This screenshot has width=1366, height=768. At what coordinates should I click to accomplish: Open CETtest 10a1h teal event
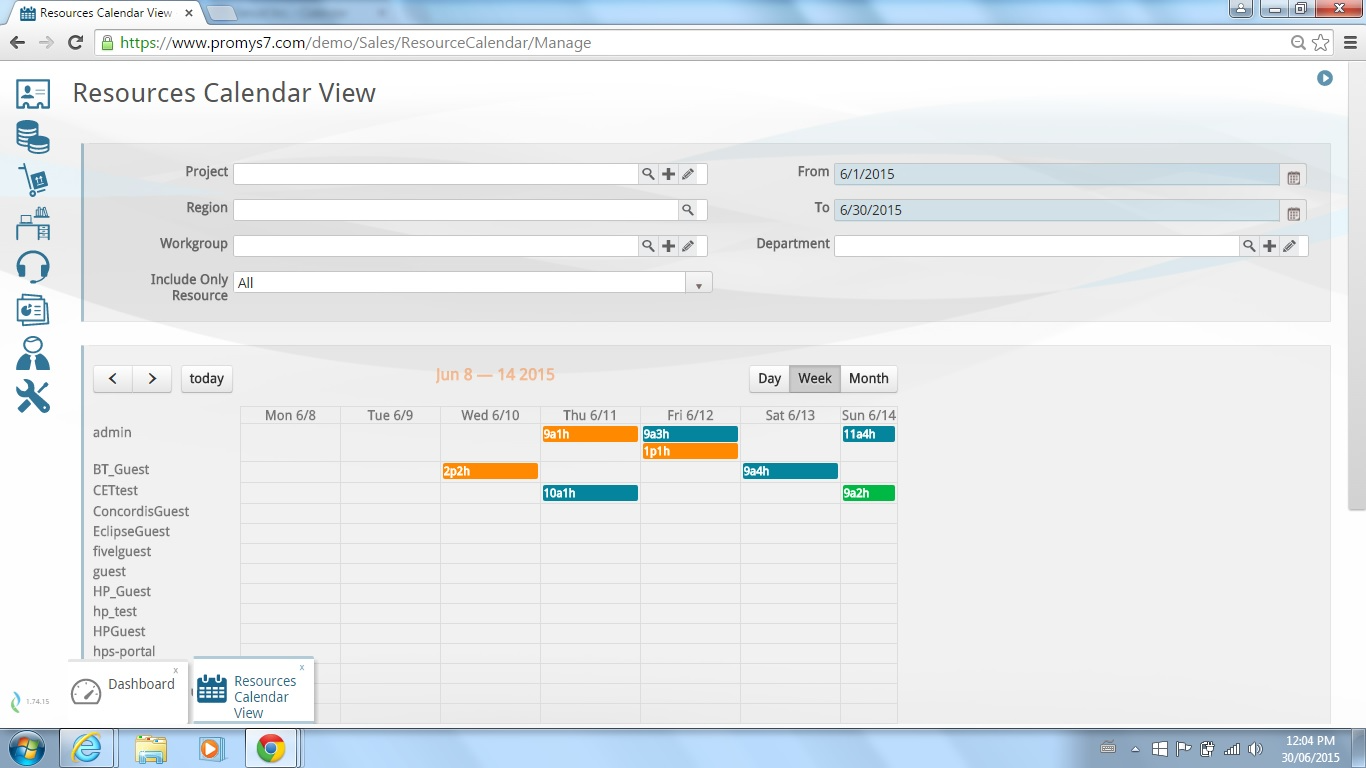pyautogui.click(x=590, y=493)
